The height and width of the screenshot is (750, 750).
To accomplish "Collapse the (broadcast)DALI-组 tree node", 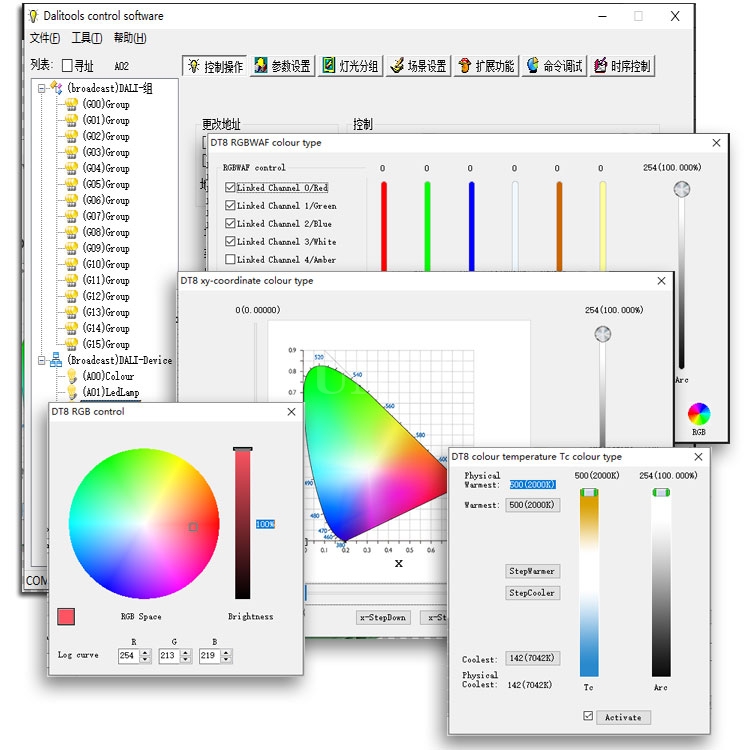I will tap(42, 88).
